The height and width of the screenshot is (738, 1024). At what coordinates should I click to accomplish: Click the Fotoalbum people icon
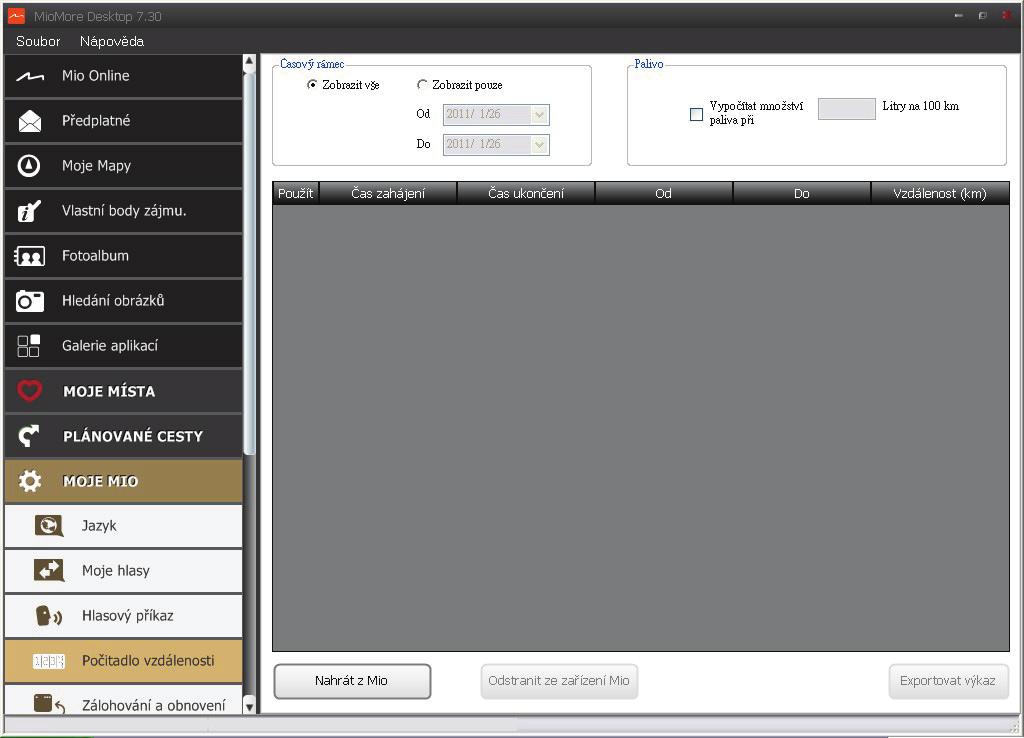(x=29, y=256)
